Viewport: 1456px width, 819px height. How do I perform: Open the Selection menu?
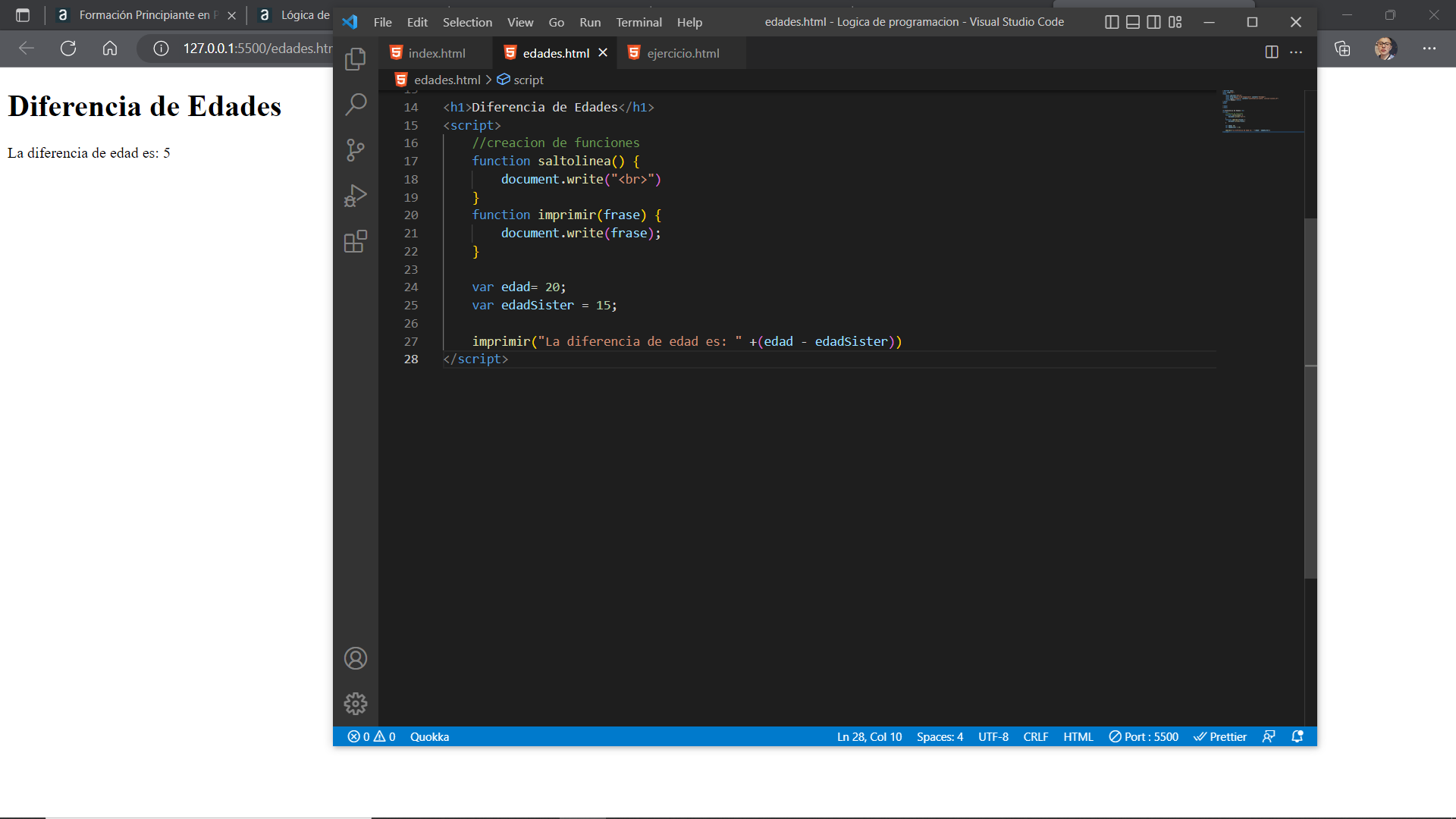click(467, 22)
